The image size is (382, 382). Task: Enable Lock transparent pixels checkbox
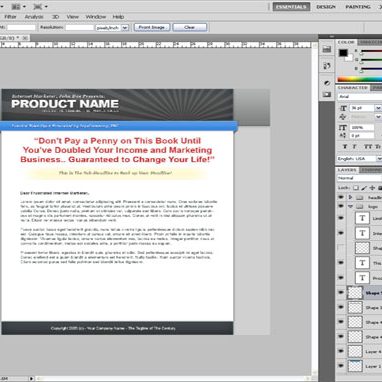click(x=356, y=188)
